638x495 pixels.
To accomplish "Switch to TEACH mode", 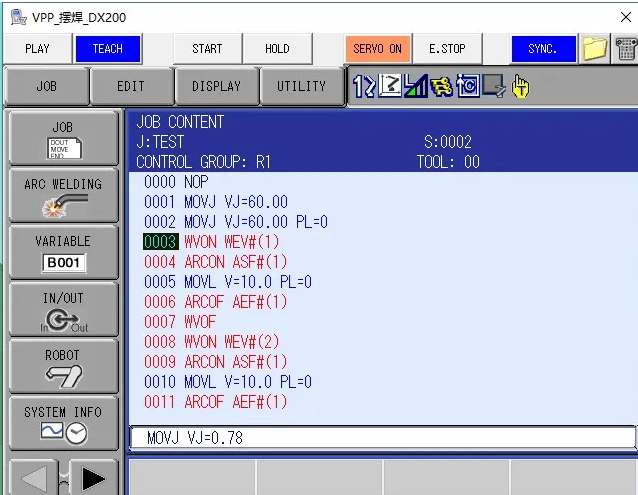I will pos(108,49).
